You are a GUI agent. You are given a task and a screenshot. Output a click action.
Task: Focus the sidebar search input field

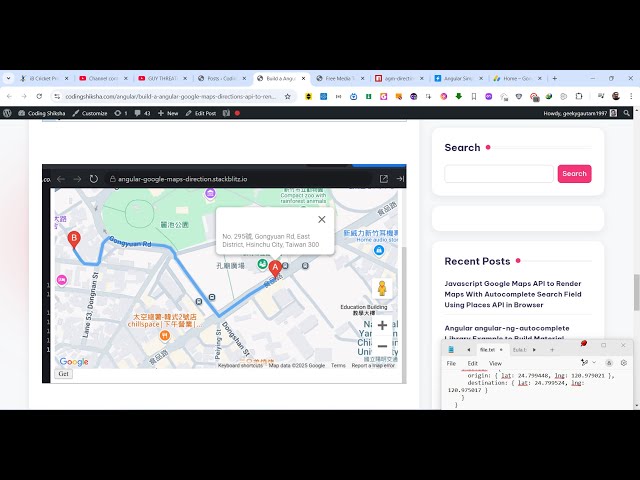click(x=498, y=174)
